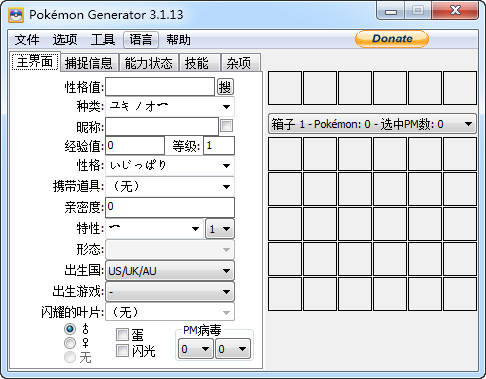
Task: Open the 选项 menu
Action: pos(65,40)
